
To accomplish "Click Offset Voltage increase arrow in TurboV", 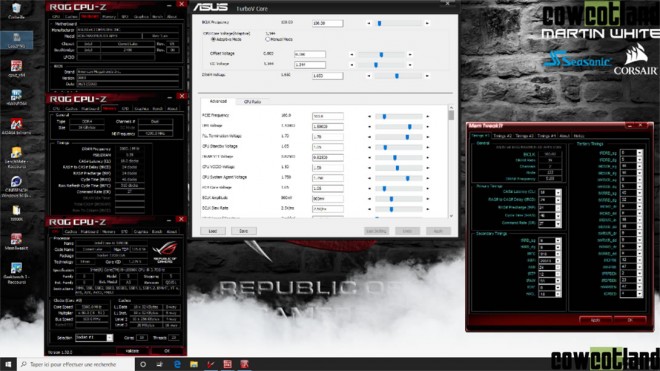I will click(x=410, y=55).
